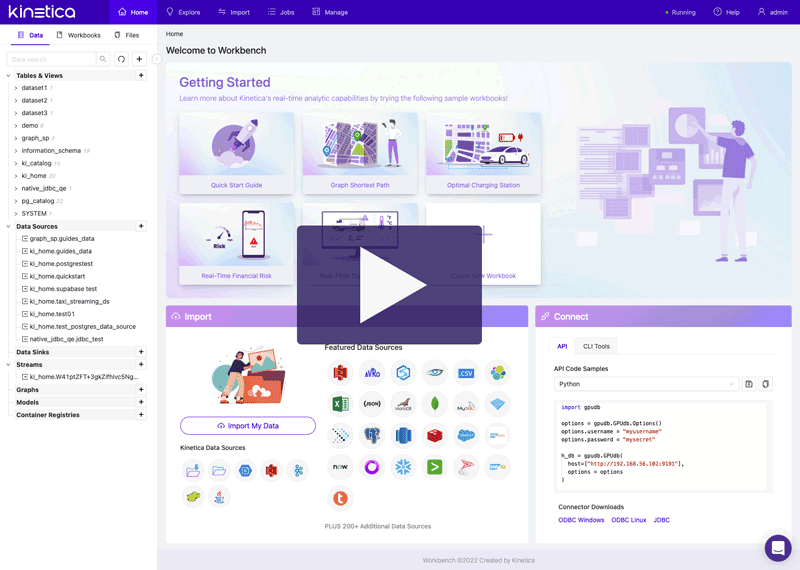Click the add button next to the refresh icon
800x570 pixels.
[x=139, y=59]
